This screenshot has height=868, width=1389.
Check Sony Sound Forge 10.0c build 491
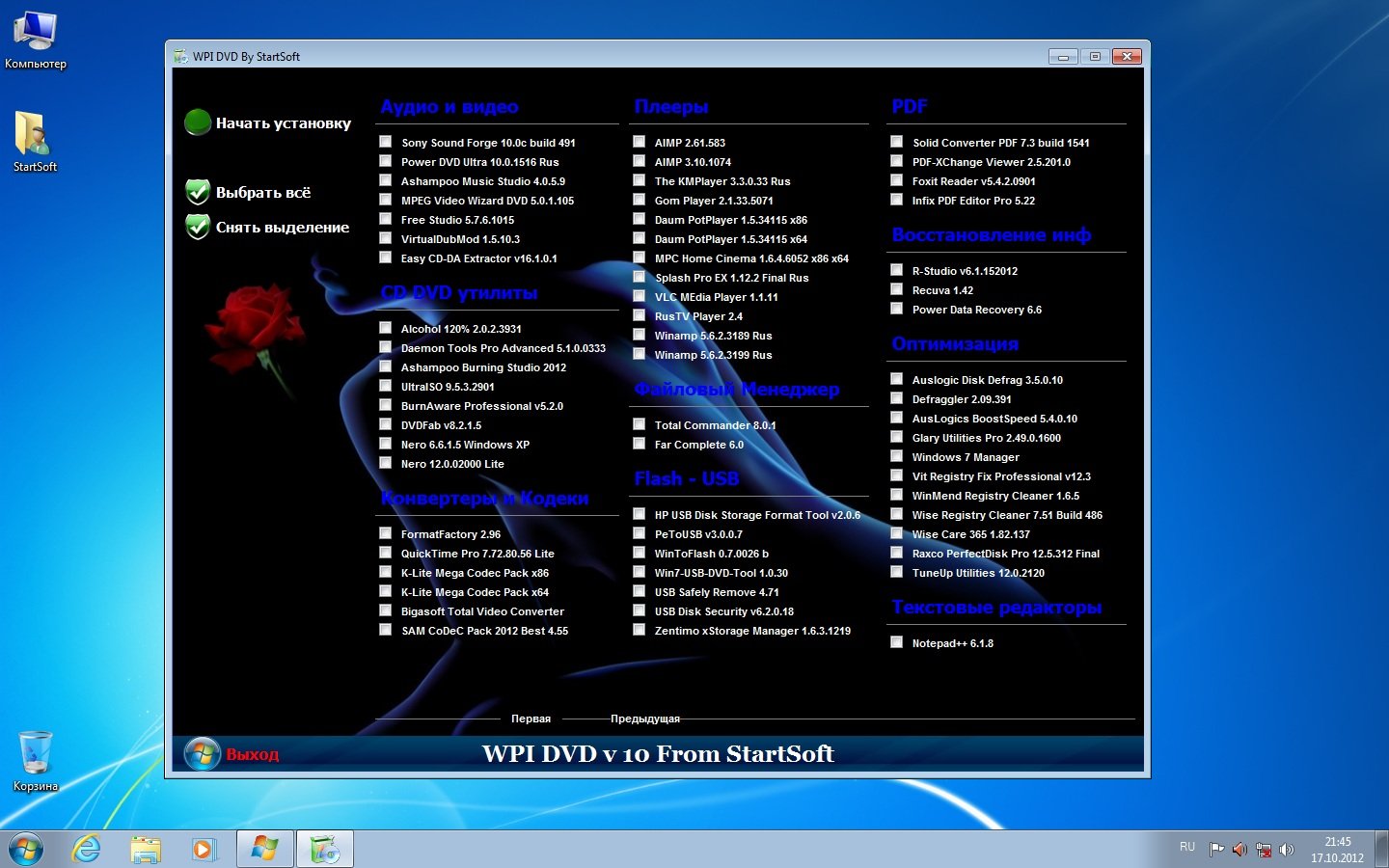(385, 141)
